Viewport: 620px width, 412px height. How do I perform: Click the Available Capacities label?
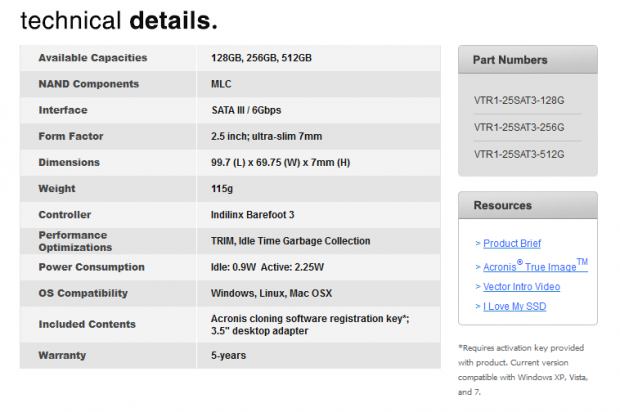pos(93,58)
